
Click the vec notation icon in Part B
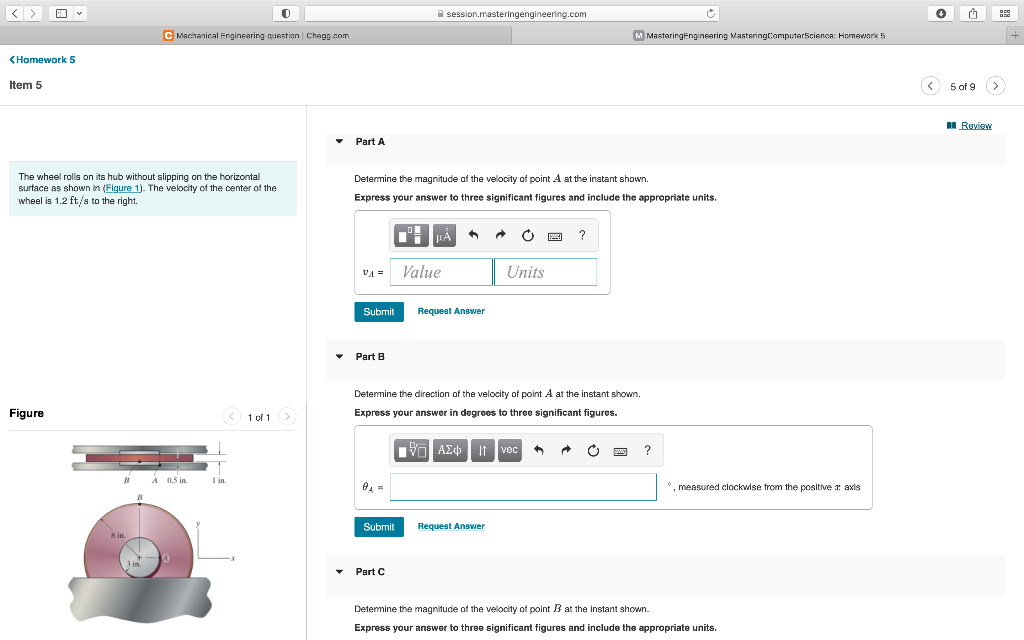[509, 450]
